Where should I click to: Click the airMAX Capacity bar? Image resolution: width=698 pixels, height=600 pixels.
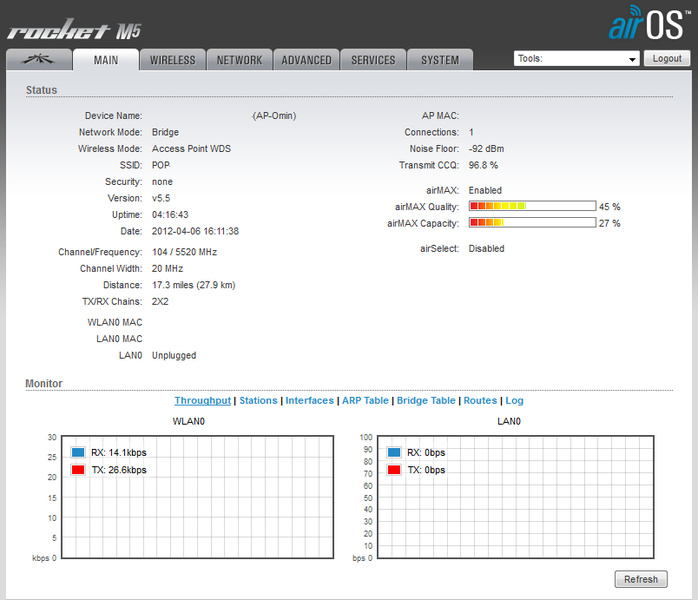532,222
